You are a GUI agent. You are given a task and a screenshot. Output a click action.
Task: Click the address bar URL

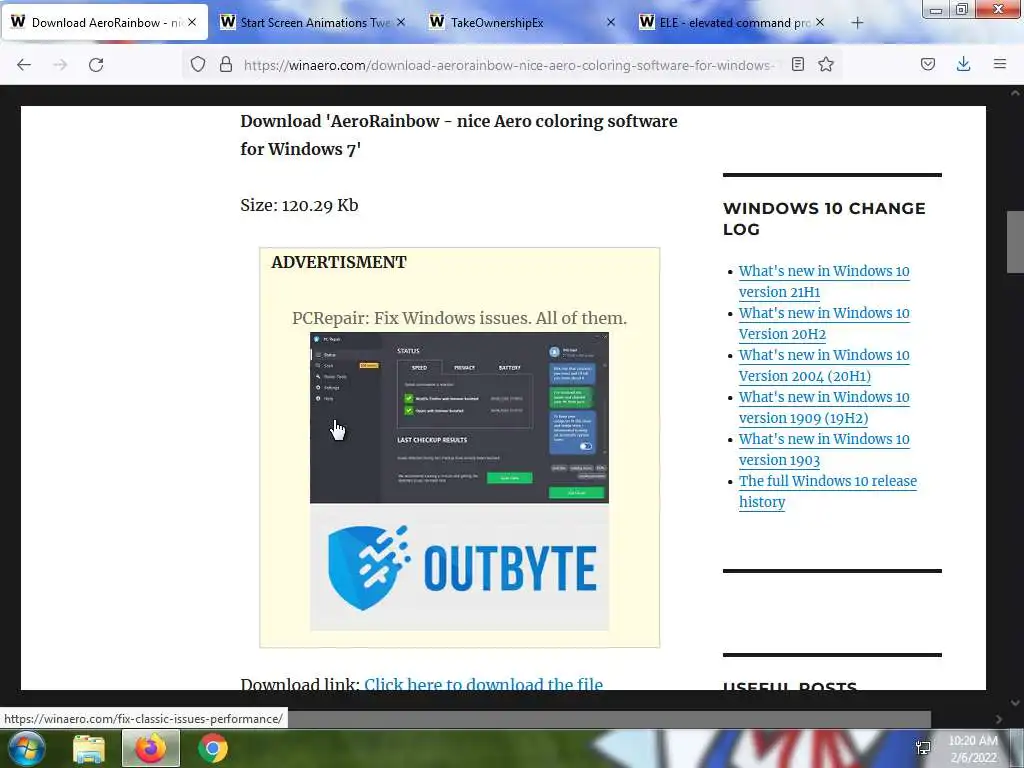click(509, 65)
